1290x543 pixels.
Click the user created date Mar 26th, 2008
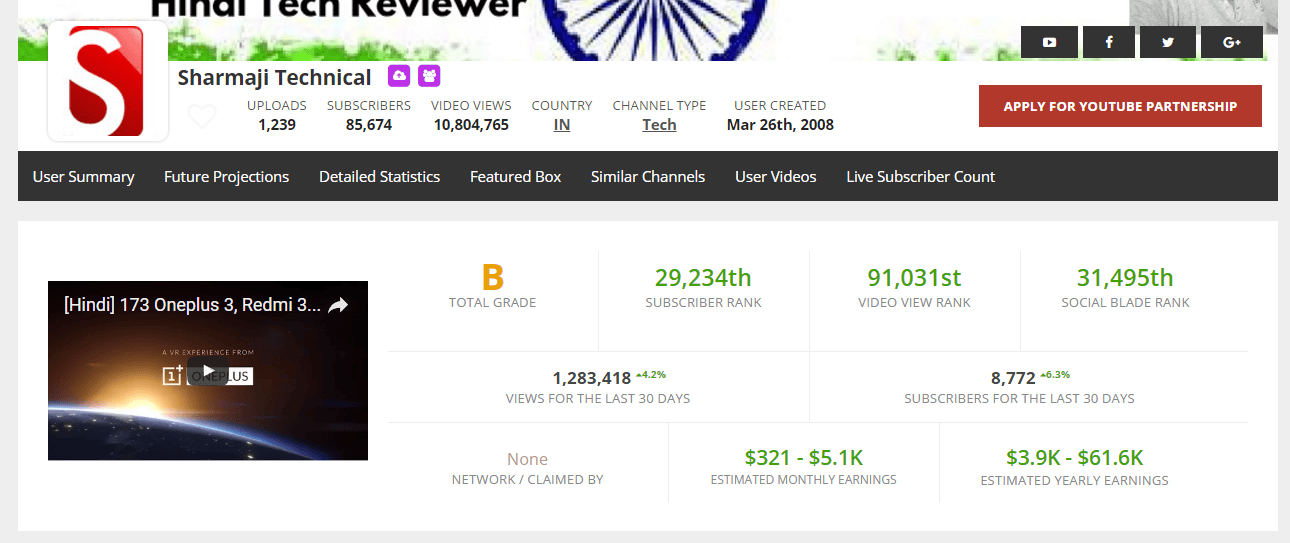(780, 125)
